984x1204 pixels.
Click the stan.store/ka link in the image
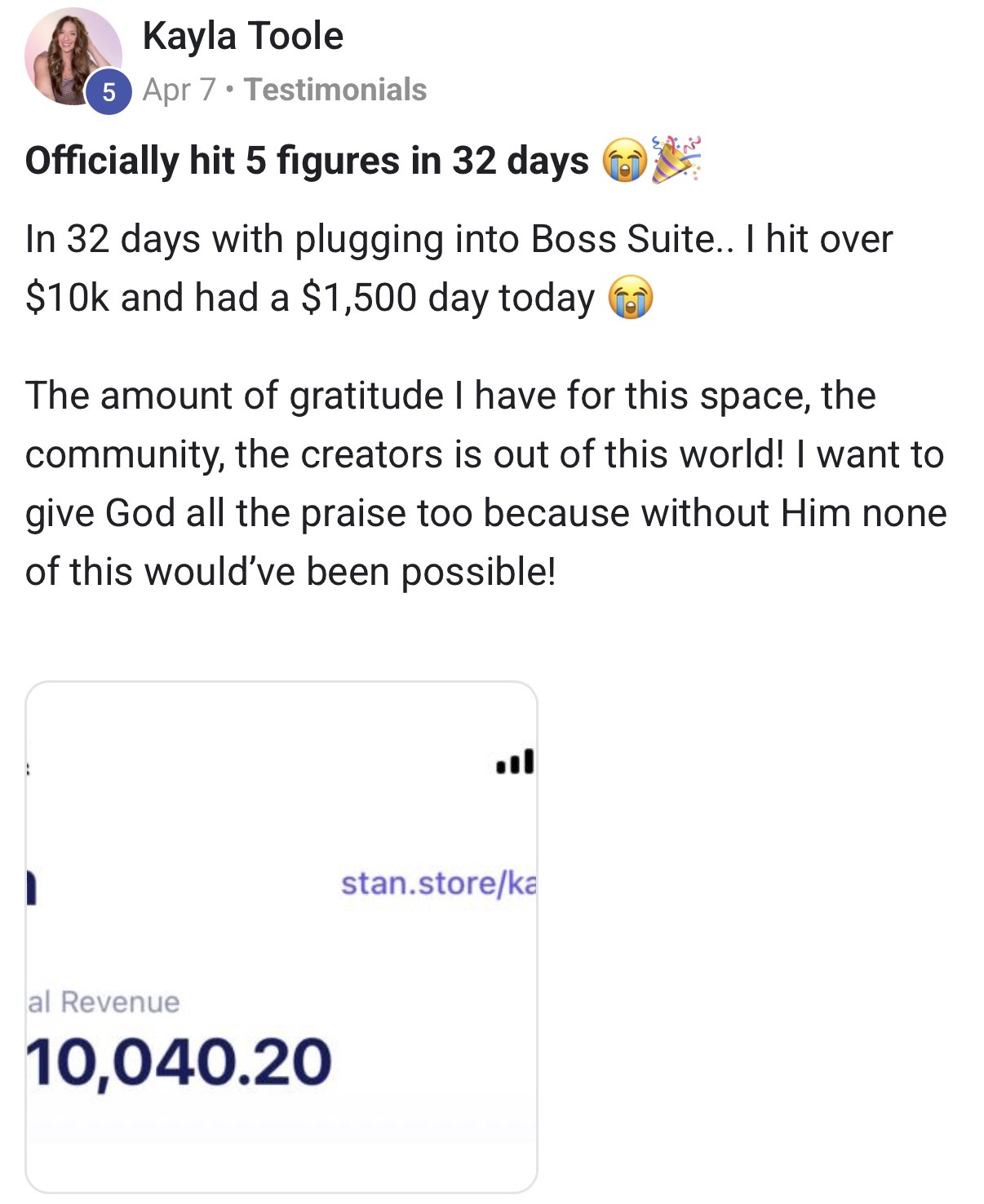coord(438,883)
